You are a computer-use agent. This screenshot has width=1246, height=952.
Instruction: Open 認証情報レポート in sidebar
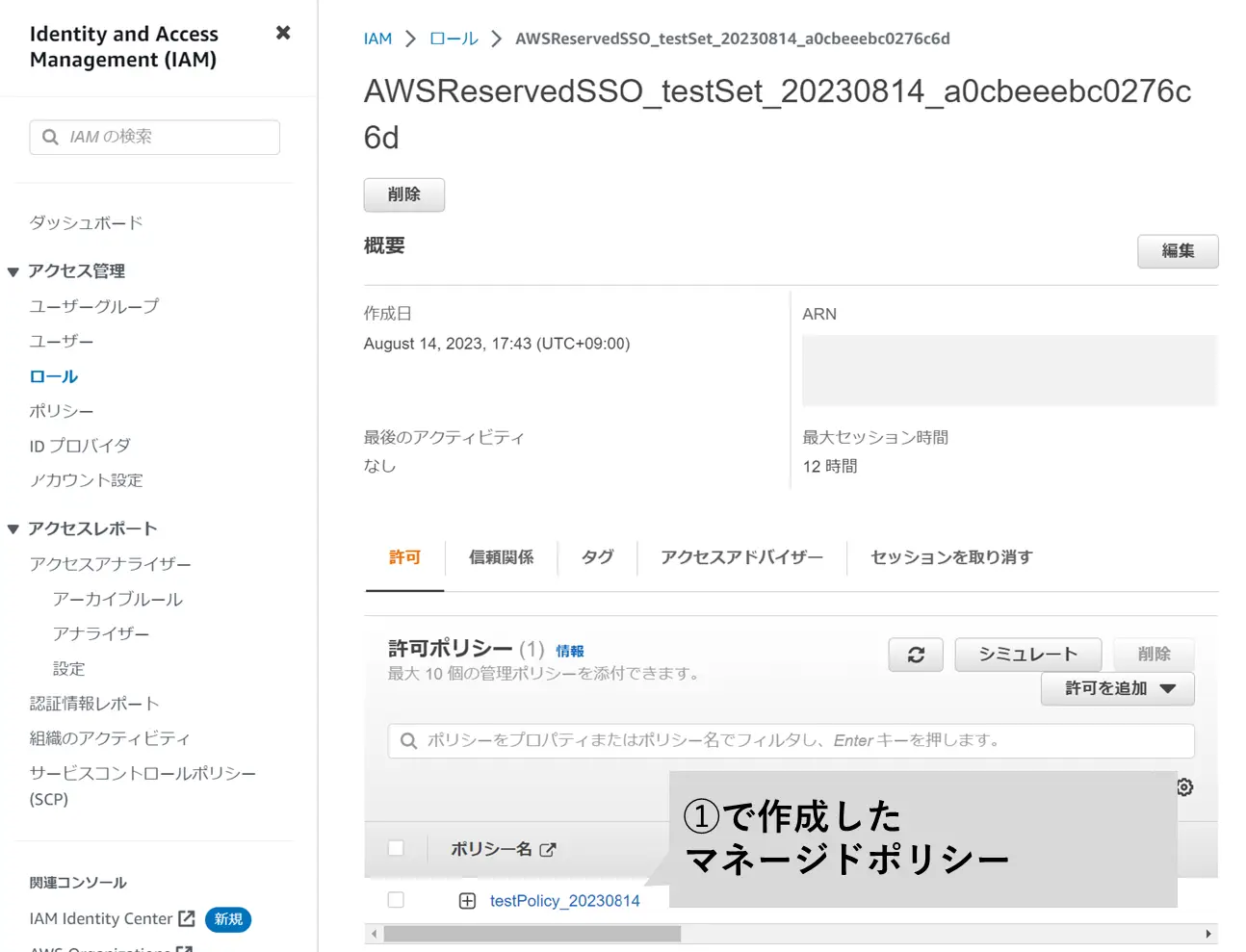(x=94, y=704)
